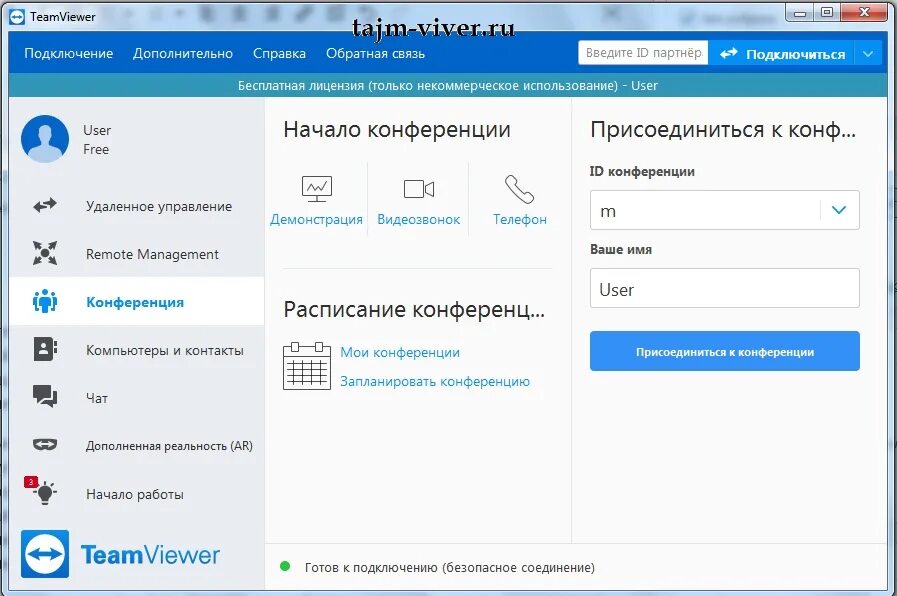This screenshot has width=897, height=596.
Task: Open Компьютеры и контакты section
Action: click(137, 349)
